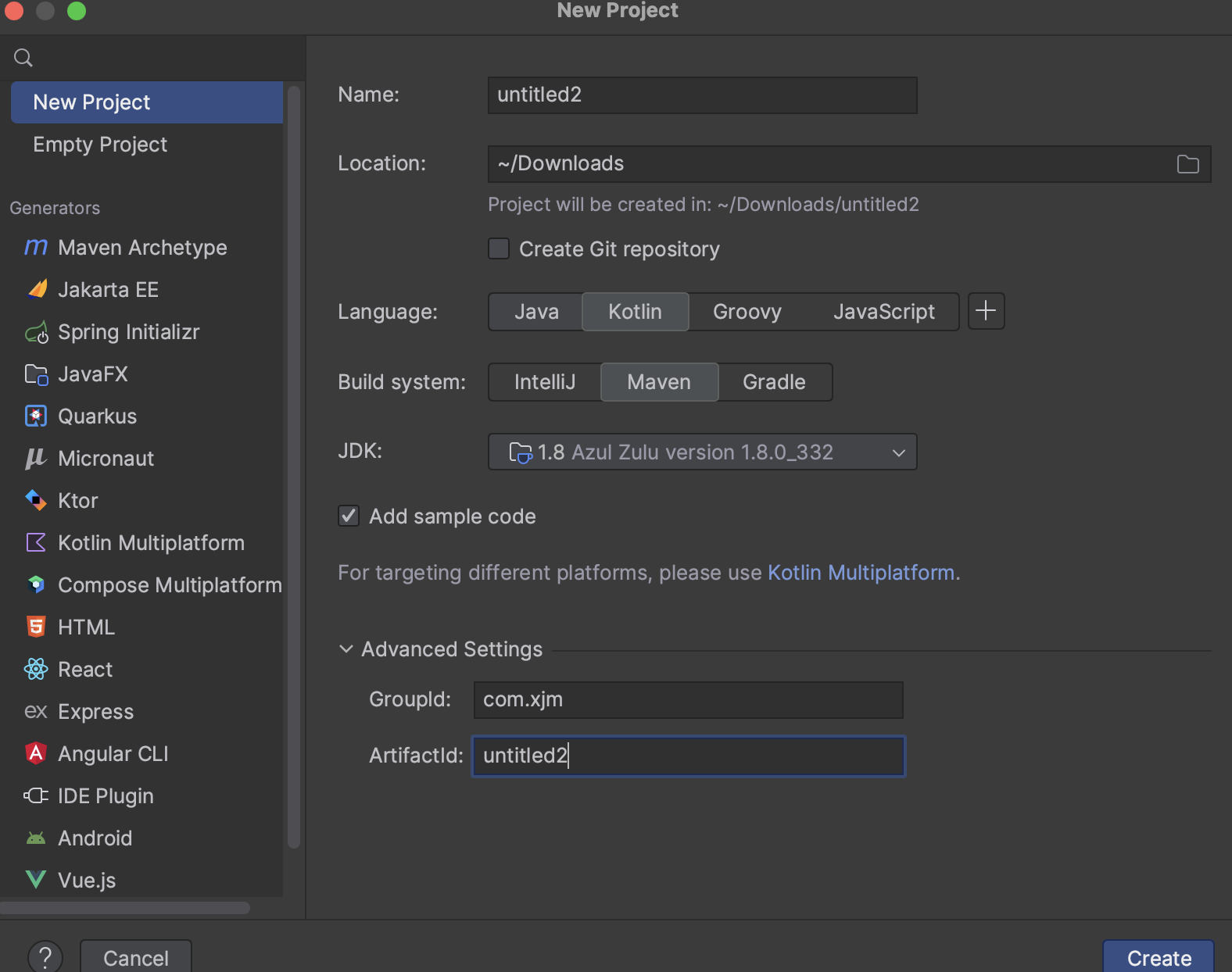Click the React atom icon
The height and width of the screenshot is (972, 1232).
[36, 669]
